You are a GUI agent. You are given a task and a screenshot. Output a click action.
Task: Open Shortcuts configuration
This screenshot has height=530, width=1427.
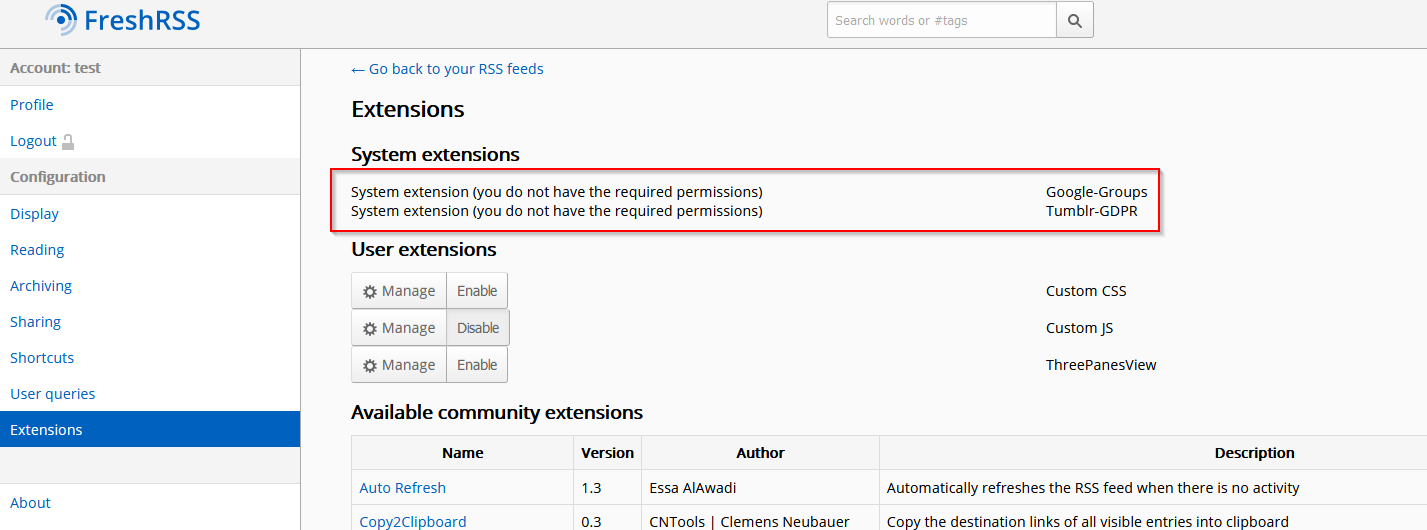pyautogui.click(x=42, y=358)
